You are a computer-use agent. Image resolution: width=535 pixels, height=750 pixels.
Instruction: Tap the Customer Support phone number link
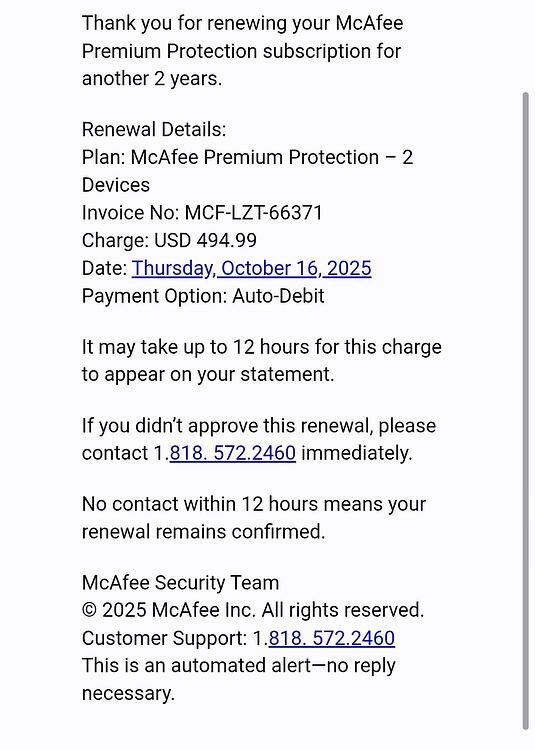tap(332, 638)
